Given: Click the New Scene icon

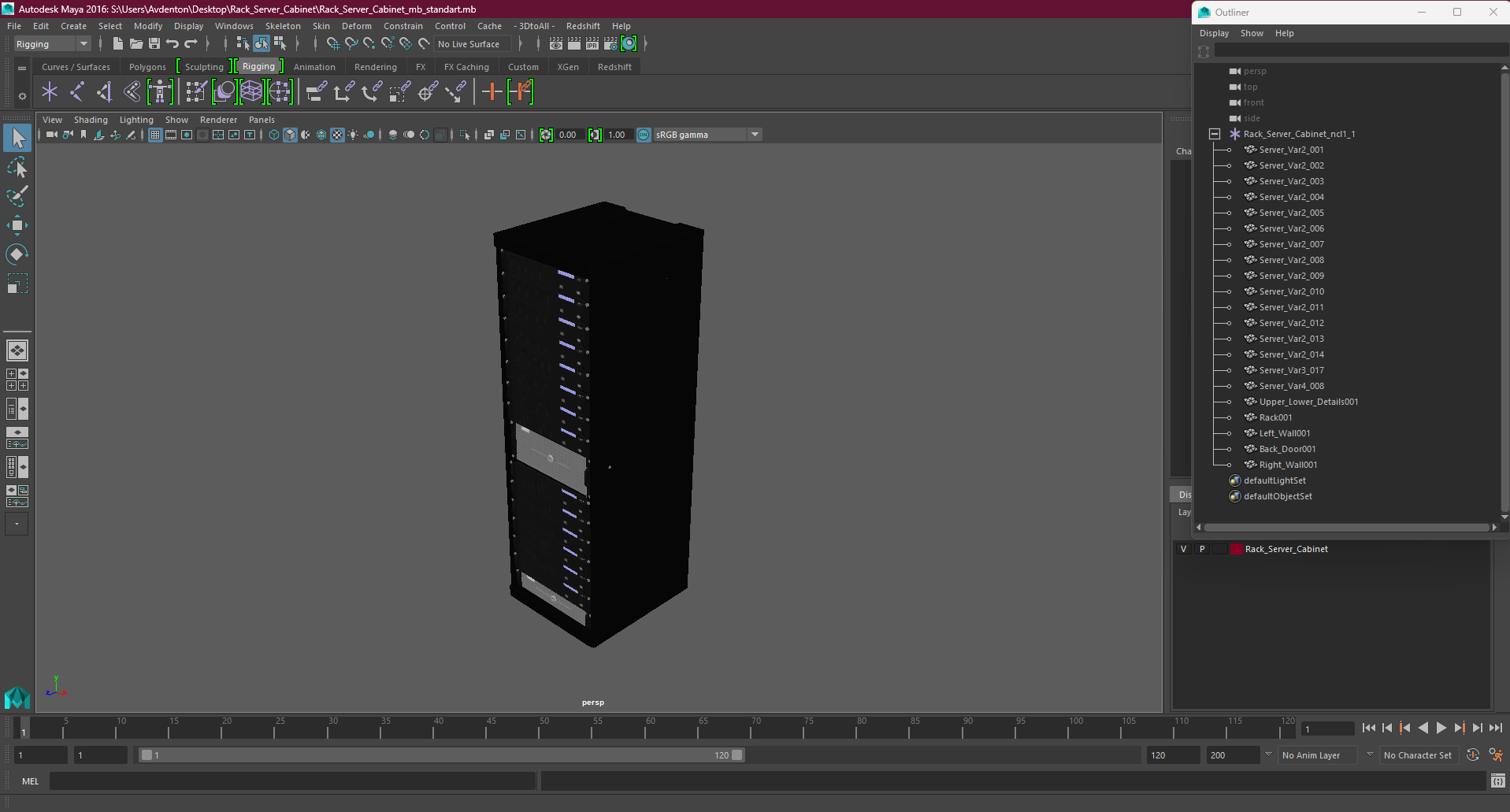Looking at the screenshot, I should pos(117,44).
